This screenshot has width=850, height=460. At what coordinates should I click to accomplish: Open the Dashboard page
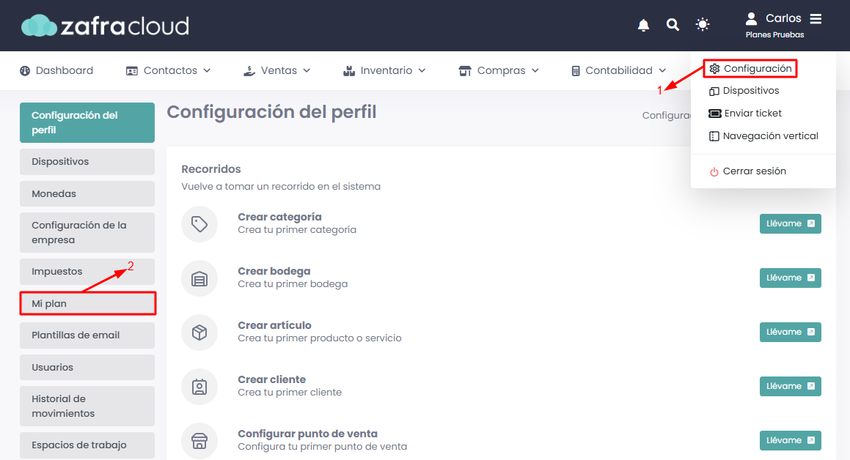click(x=56, y=70)
